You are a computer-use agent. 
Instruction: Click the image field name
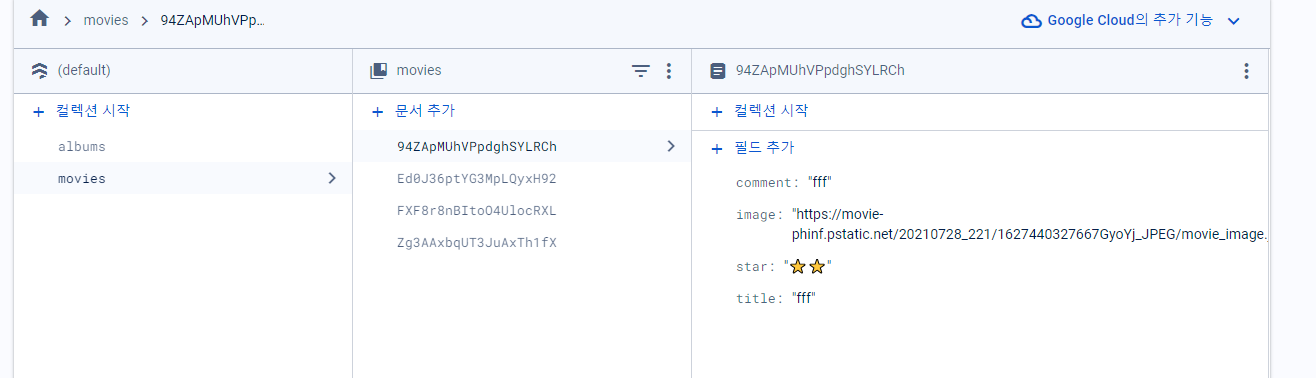pyautogui.click(x=755, y=214)
